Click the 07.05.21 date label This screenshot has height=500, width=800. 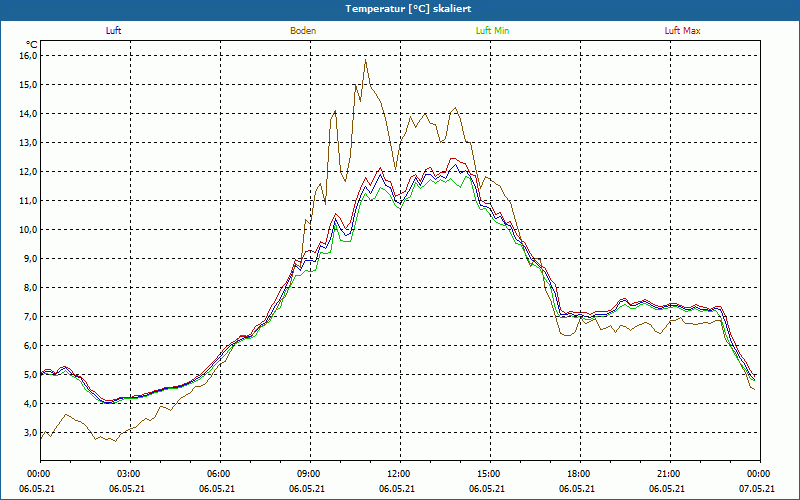[757, 489]
